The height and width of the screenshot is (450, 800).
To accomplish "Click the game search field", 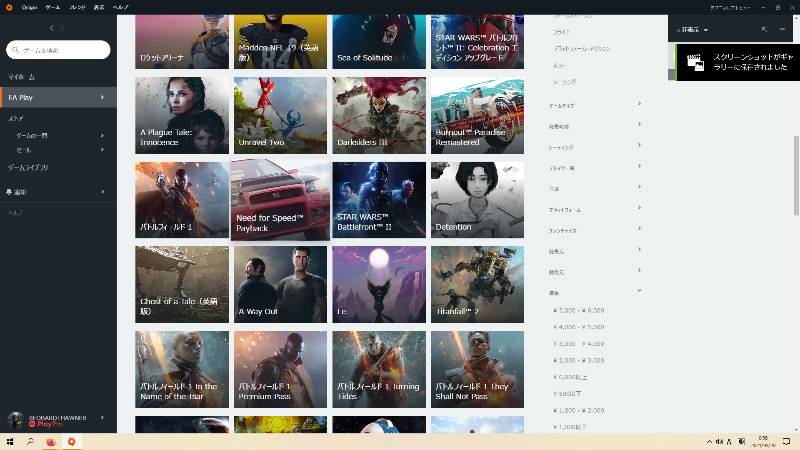I will [58, 50].
